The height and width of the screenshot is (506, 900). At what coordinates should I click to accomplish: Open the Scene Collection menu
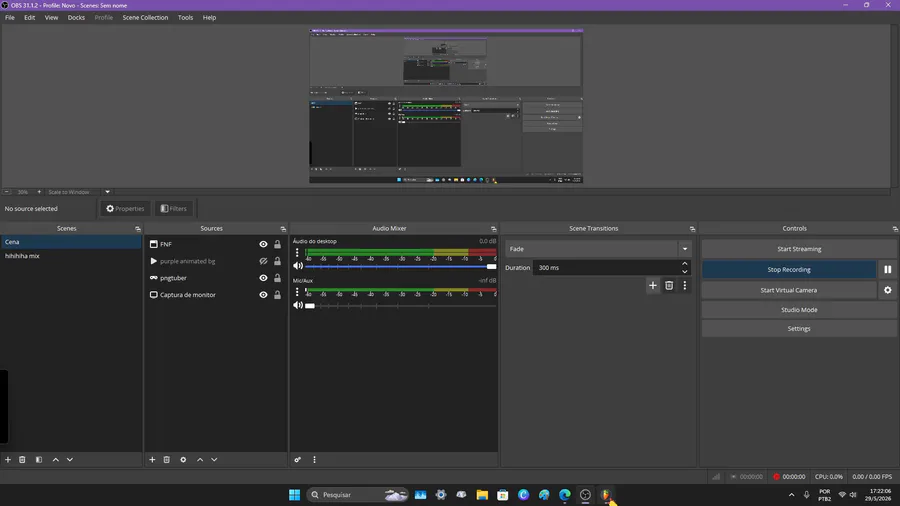pyautogui.click(x=145, y=18)
